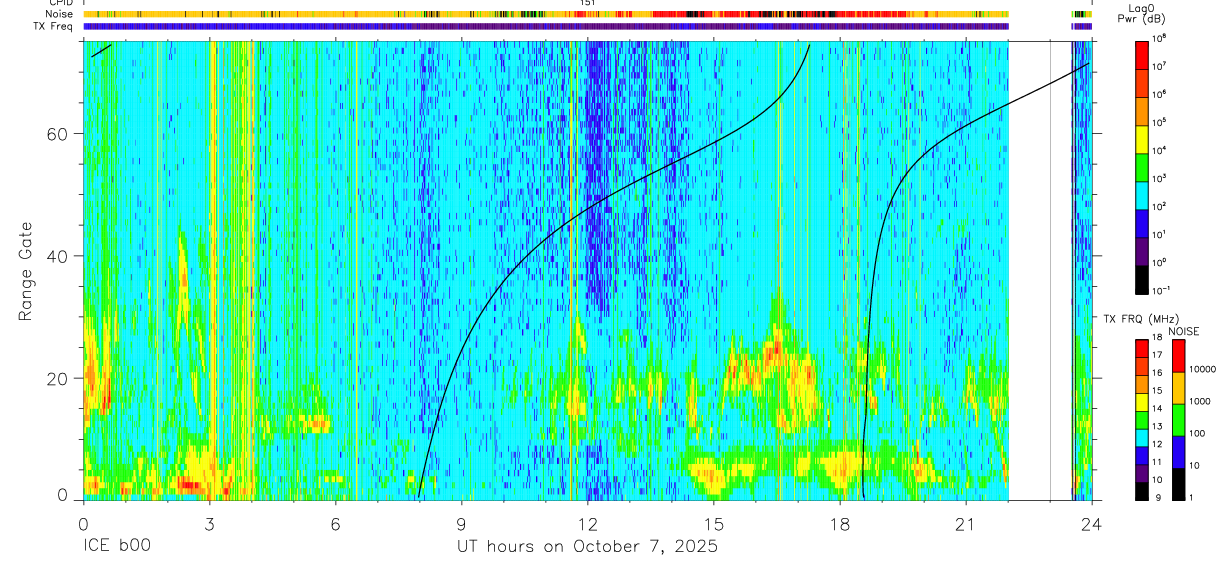1228x567 pixels.
Task: Click x-axis tick label 3
Action: pos(209,524)
